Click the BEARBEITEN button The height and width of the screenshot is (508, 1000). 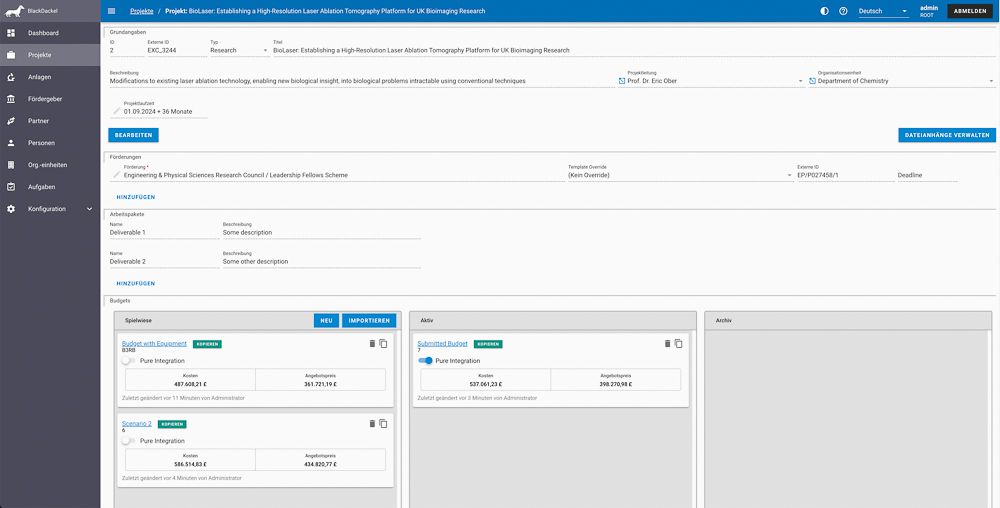click(x=133, y=135)
